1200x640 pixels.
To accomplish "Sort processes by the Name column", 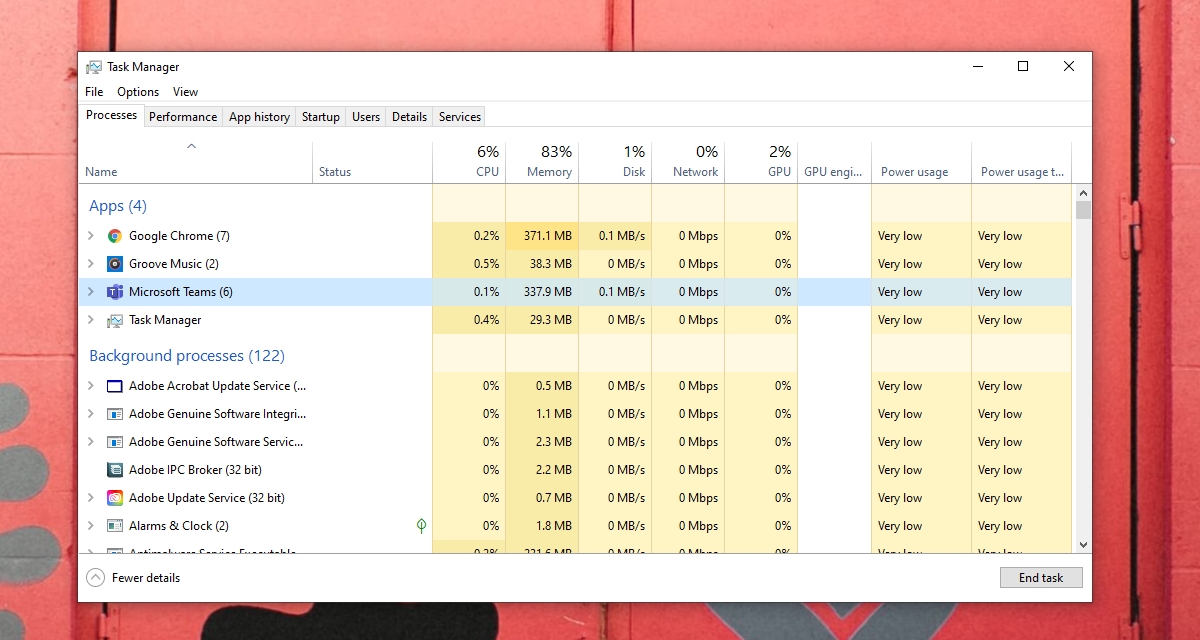I will pos(196,162).
